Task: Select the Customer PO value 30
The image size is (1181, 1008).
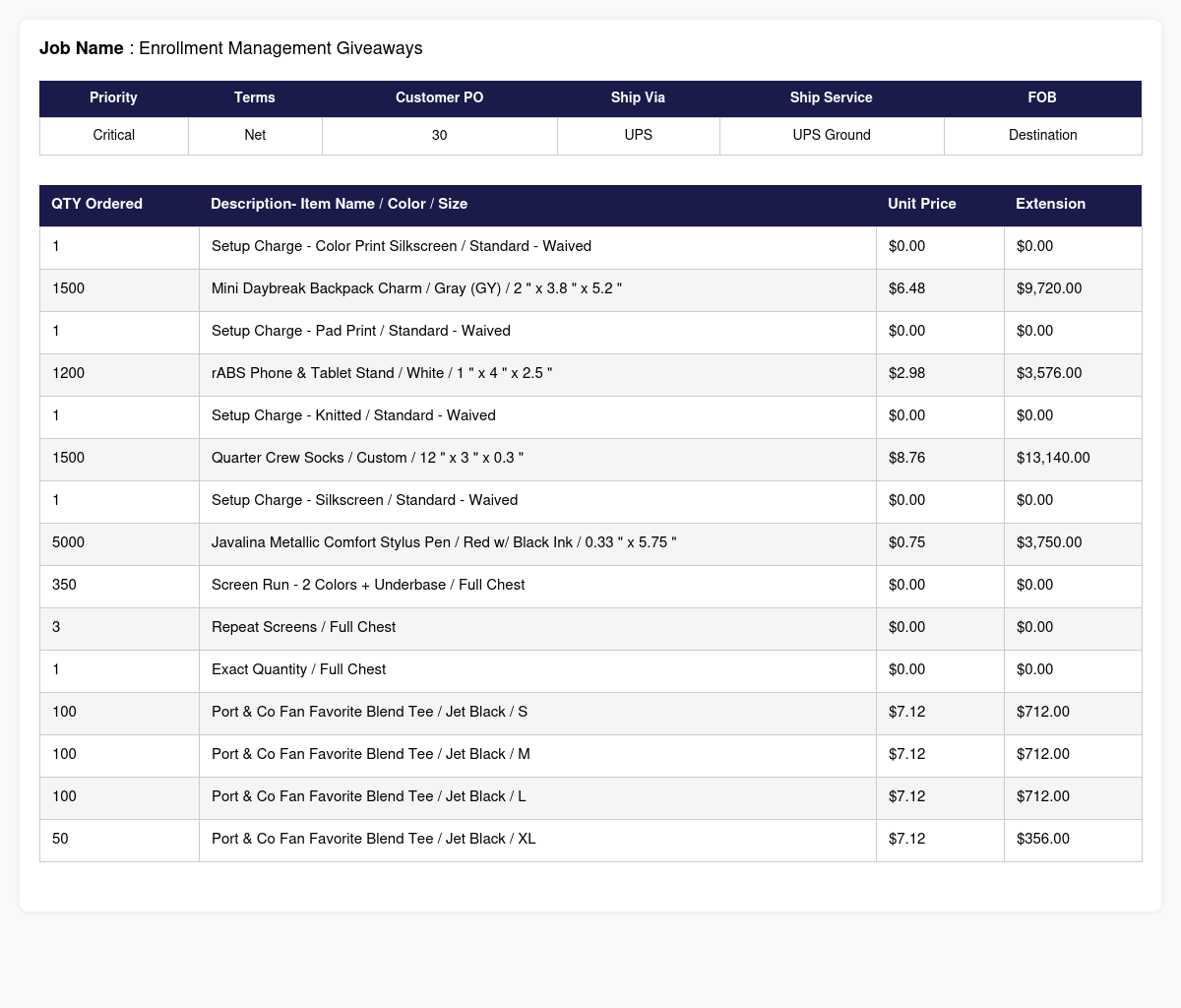Action: [x=439, y=136]
